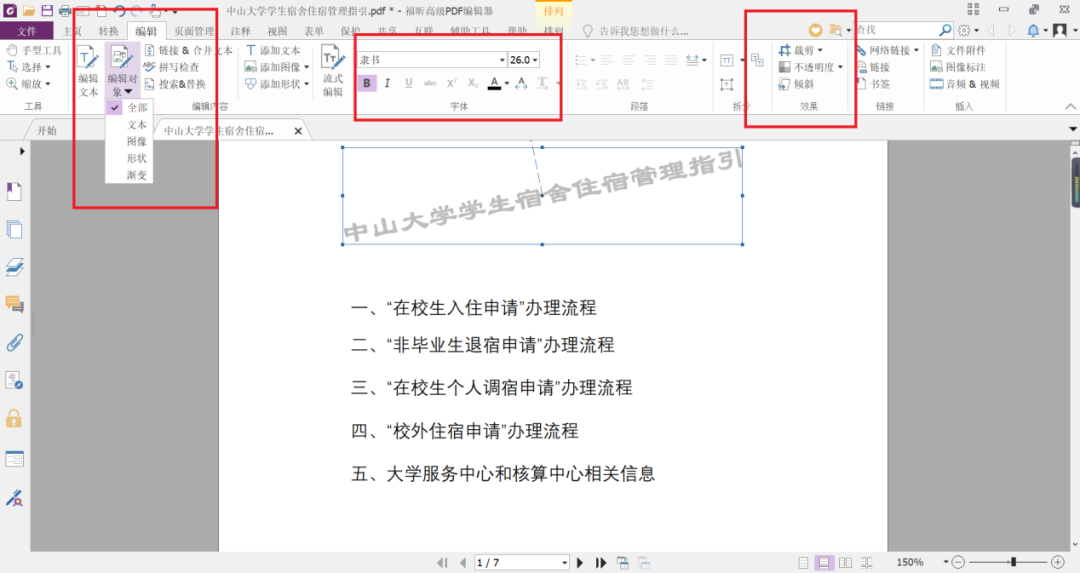
Task: Close the 中山大学学生宿舍住宿 document tab
Action: coord(298,131)
